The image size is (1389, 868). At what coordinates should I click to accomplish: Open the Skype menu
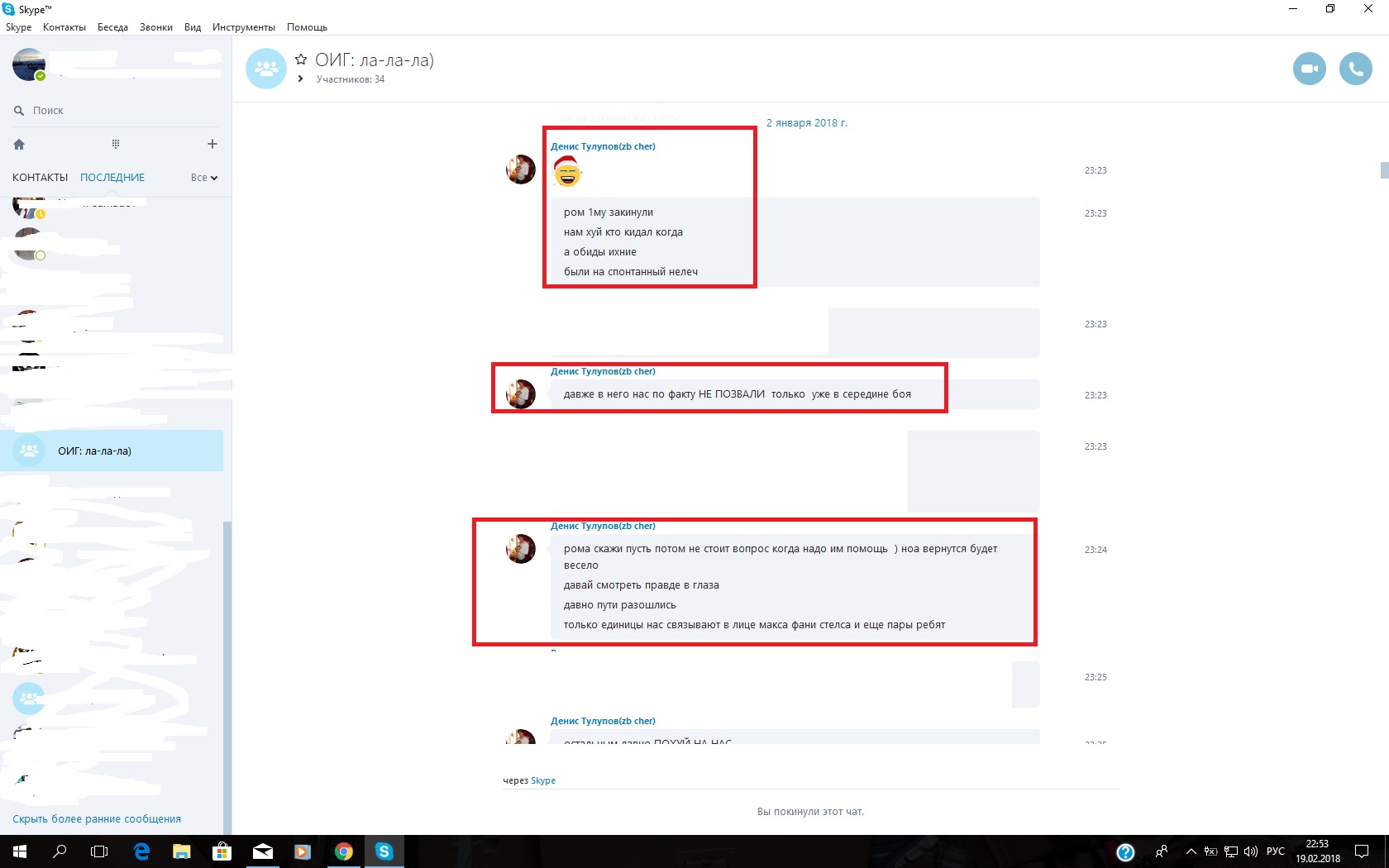(x=18, y=27)
